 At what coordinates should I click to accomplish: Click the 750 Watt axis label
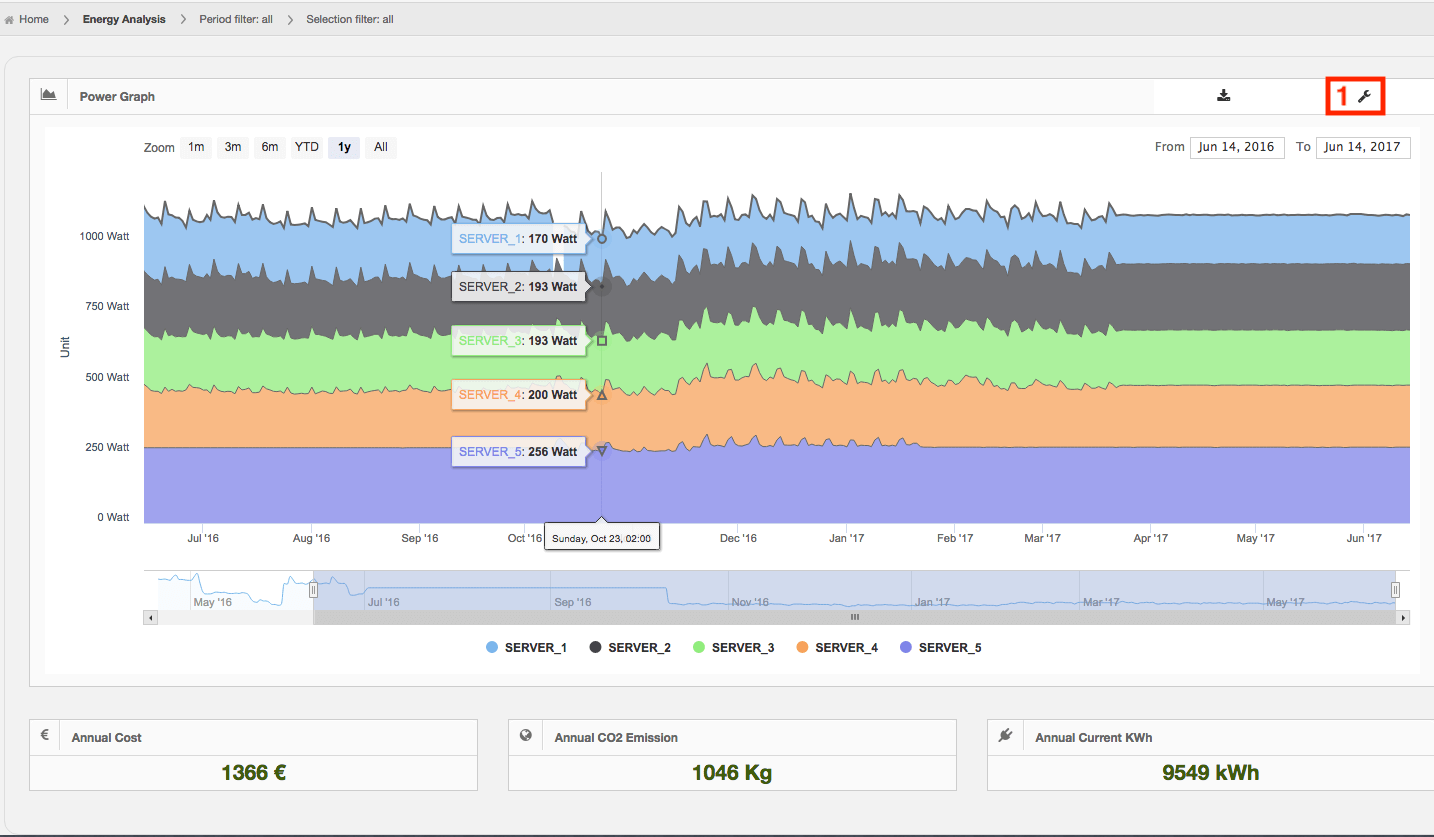108,306
